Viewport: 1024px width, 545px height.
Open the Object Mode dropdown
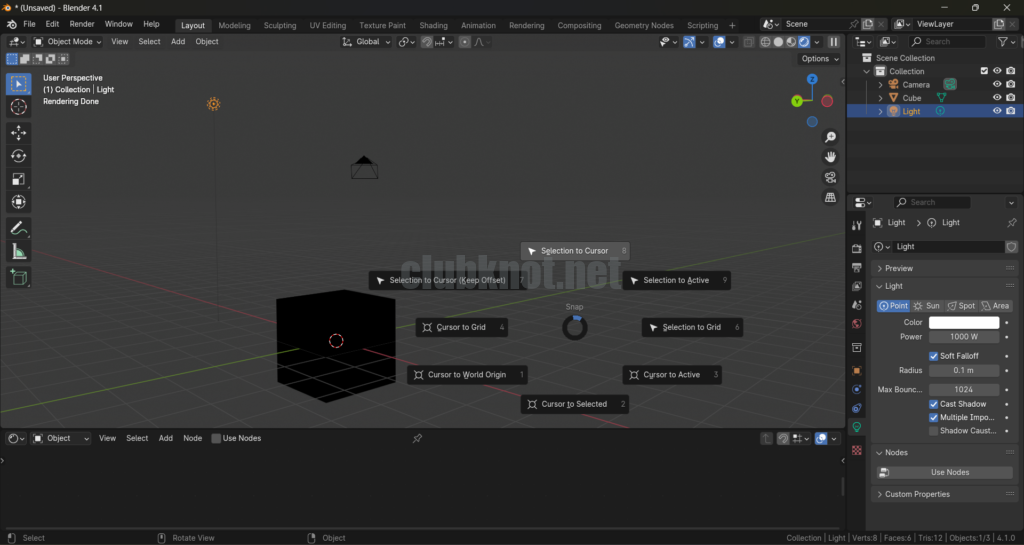coord(68,42)
